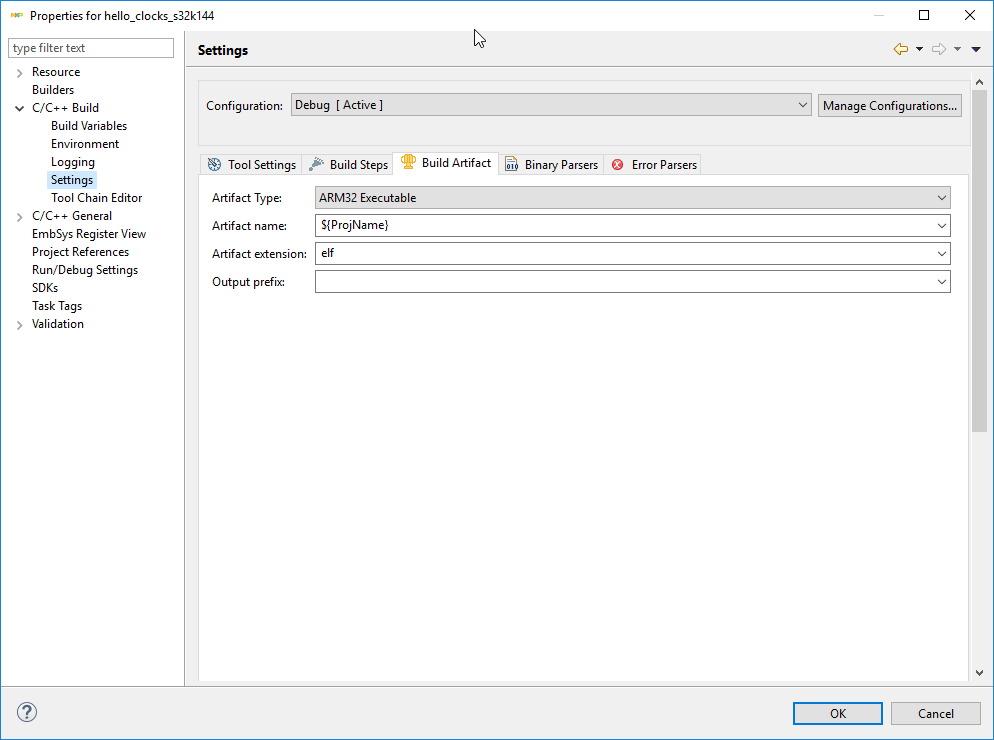Image resolution: width=994 pixels, height=740 pixels.
Task: Maximize the Properties window
Action: (x=924, y=15)
